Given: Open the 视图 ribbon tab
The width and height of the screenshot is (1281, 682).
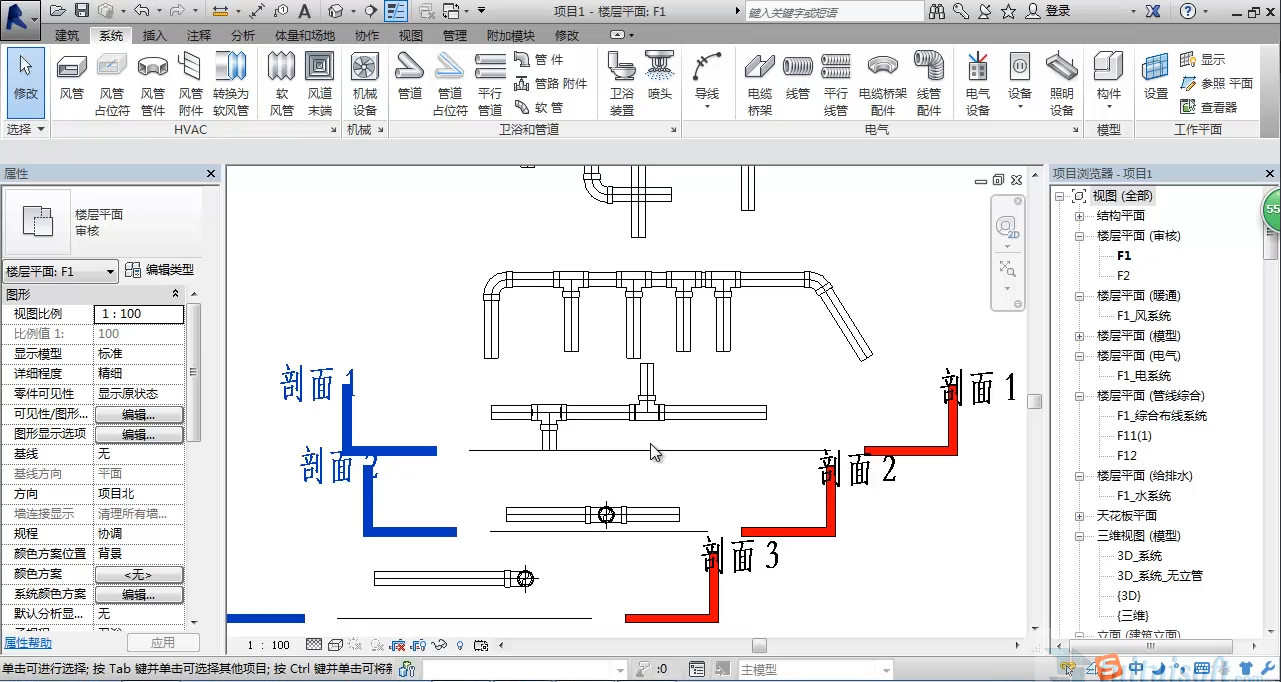Looking at the screenshot, I should pyautogui.click(x=411, y=35).
